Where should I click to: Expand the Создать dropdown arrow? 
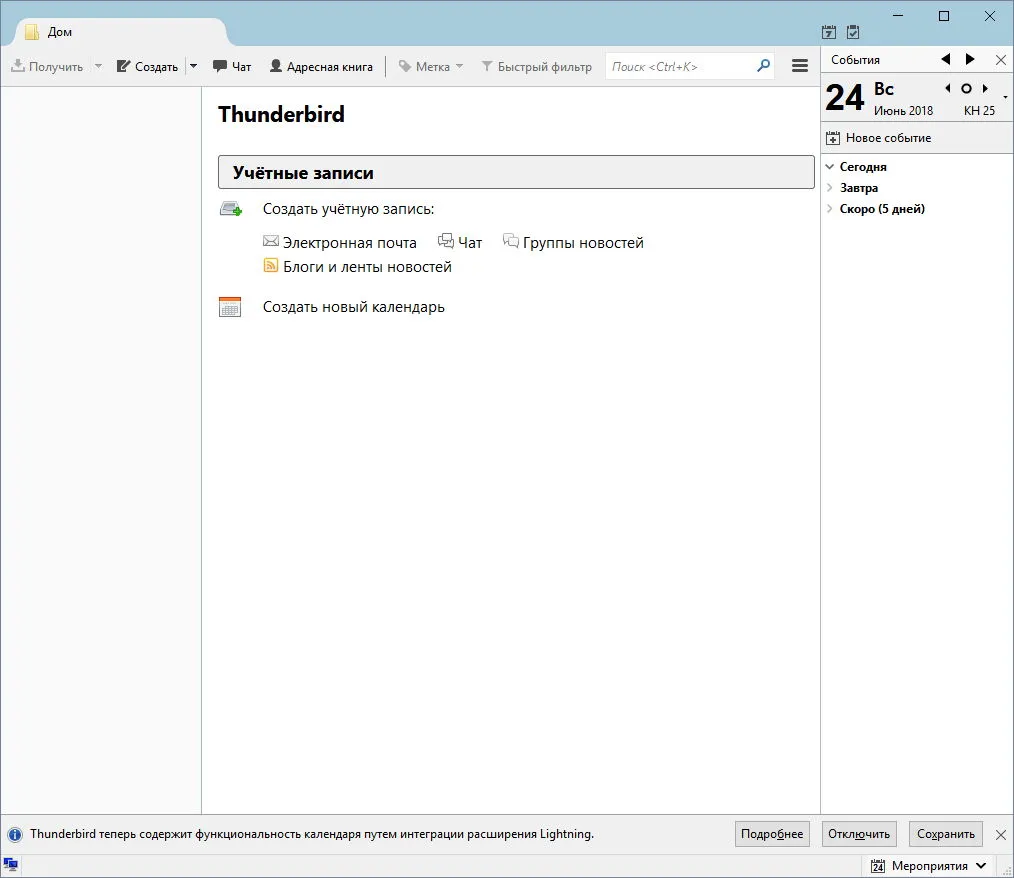193,66
